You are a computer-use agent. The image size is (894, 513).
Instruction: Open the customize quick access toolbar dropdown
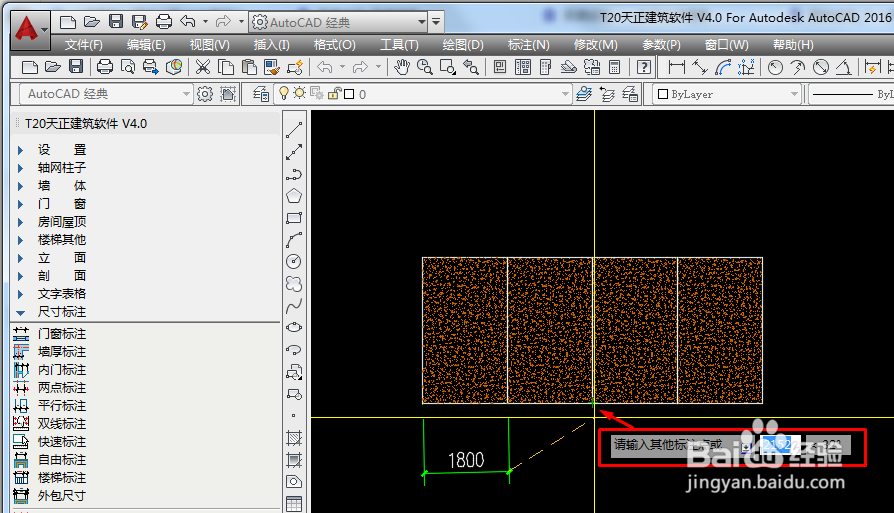pos(436,22)
